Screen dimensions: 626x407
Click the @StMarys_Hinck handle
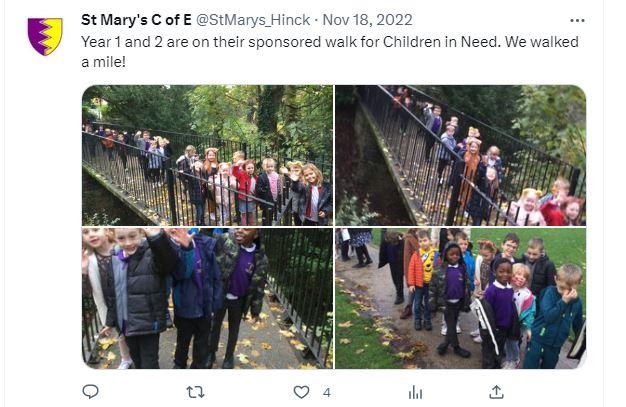click(253, 20)
